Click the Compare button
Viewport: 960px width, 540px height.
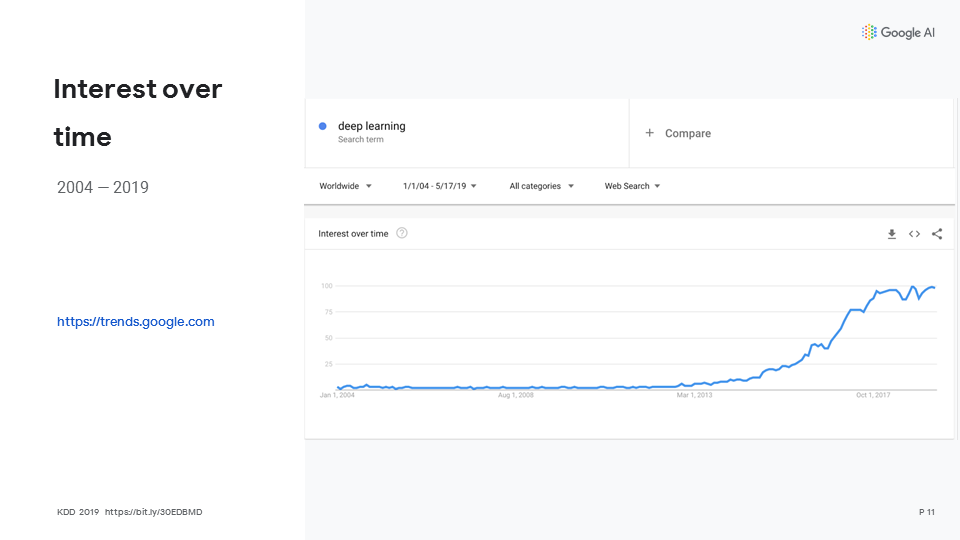pyautogui.click(x=687, y=133)
